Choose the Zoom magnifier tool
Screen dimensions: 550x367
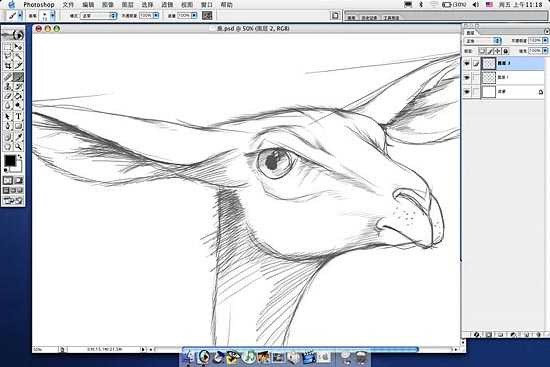pyautogui.click(x=18, y=147)
